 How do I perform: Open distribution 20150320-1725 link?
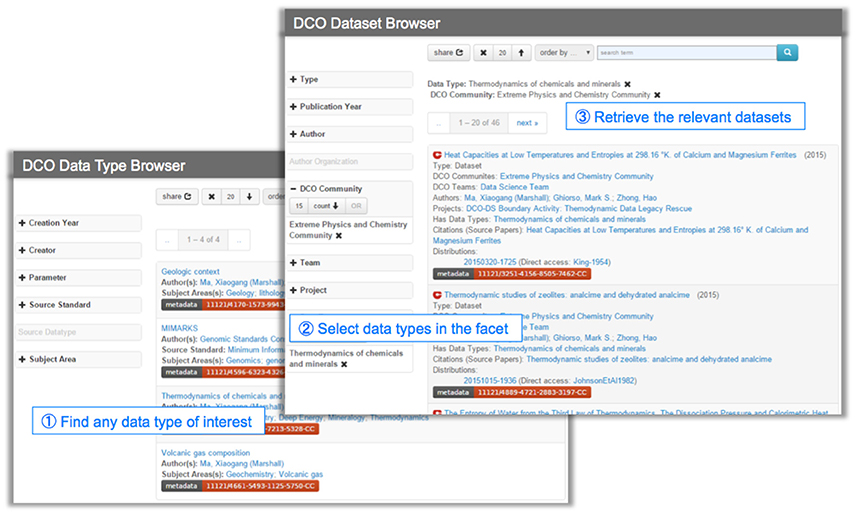490,262
